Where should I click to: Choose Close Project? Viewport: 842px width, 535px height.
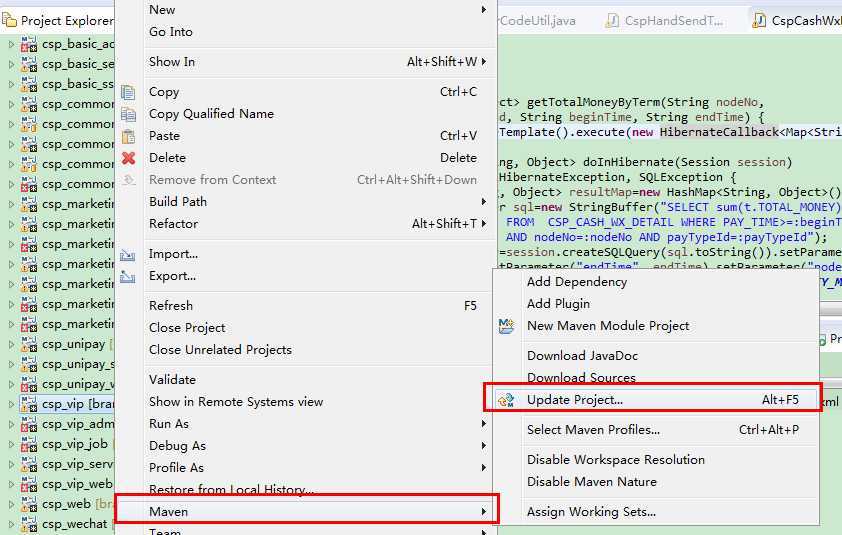coord(304,328)
